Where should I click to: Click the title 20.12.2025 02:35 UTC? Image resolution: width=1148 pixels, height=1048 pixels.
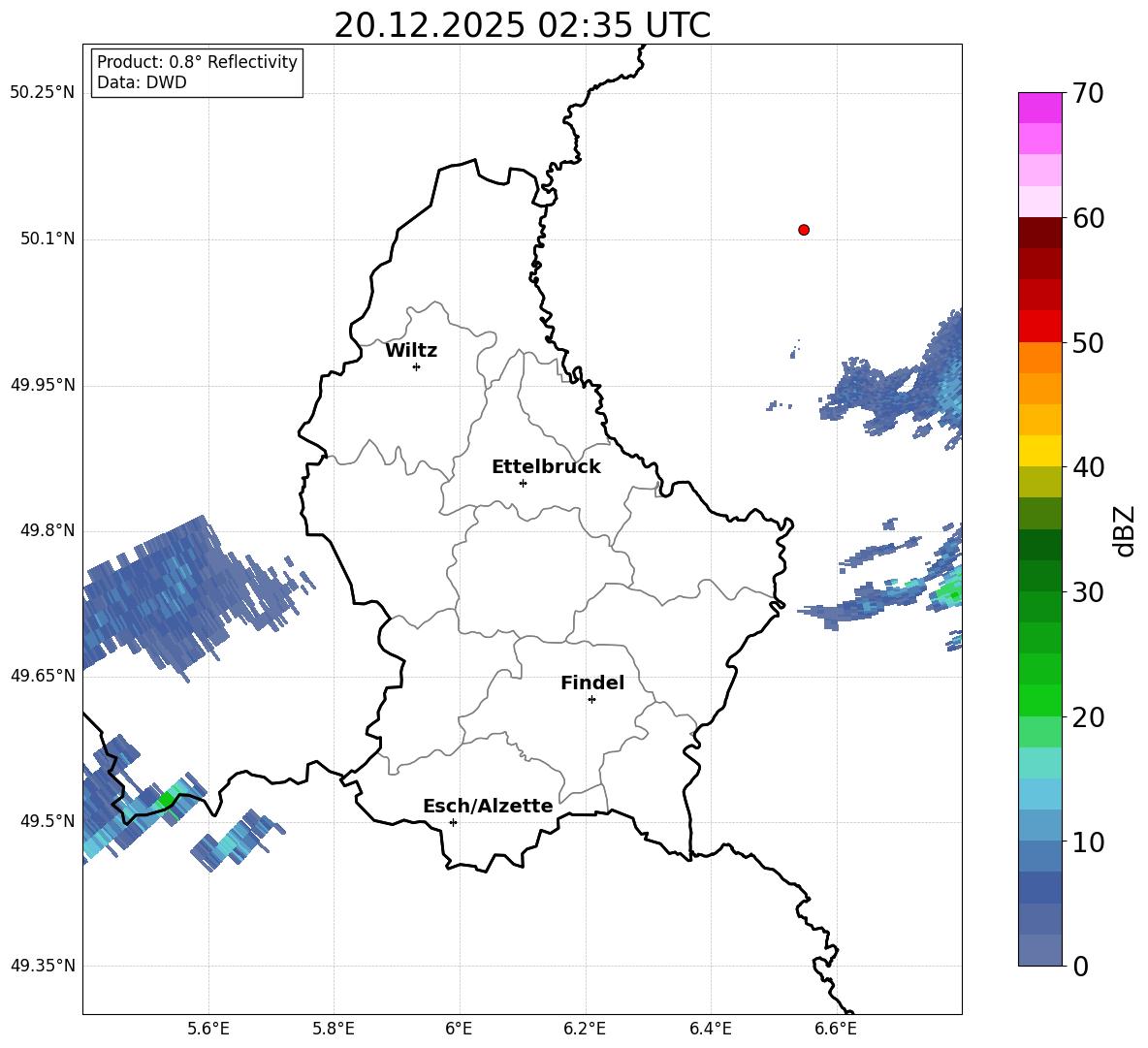coord(522,25)
